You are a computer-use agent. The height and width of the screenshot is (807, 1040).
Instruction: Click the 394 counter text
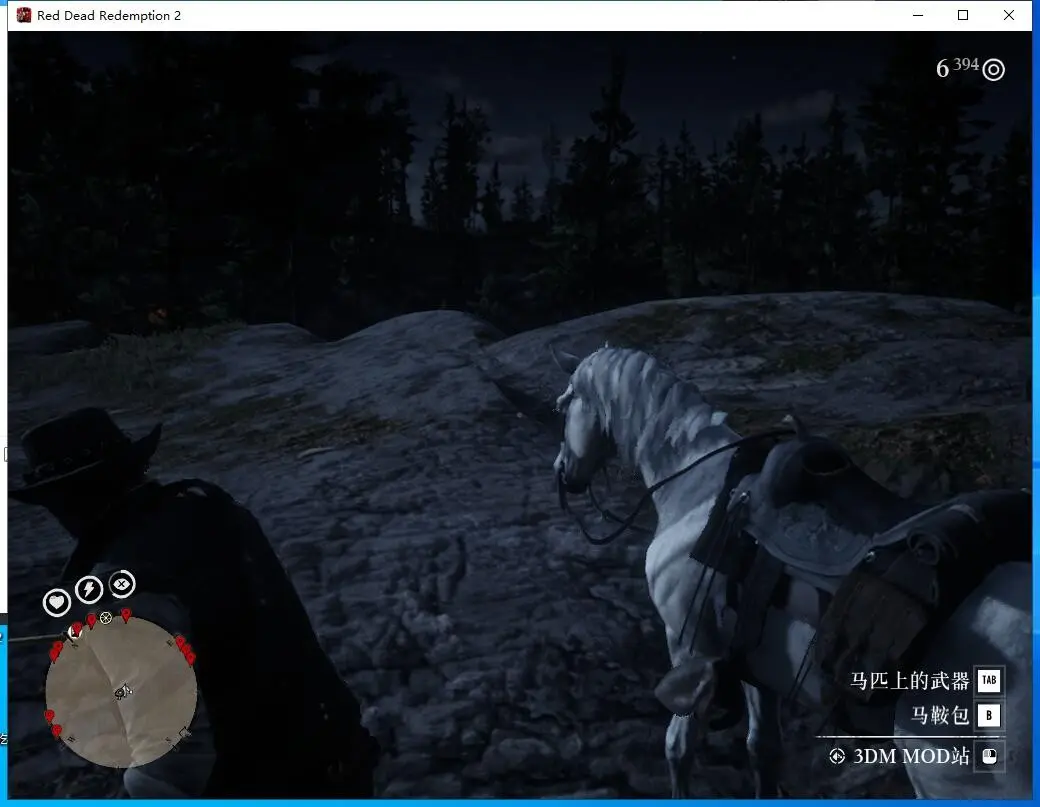click(x=966, y=64)
